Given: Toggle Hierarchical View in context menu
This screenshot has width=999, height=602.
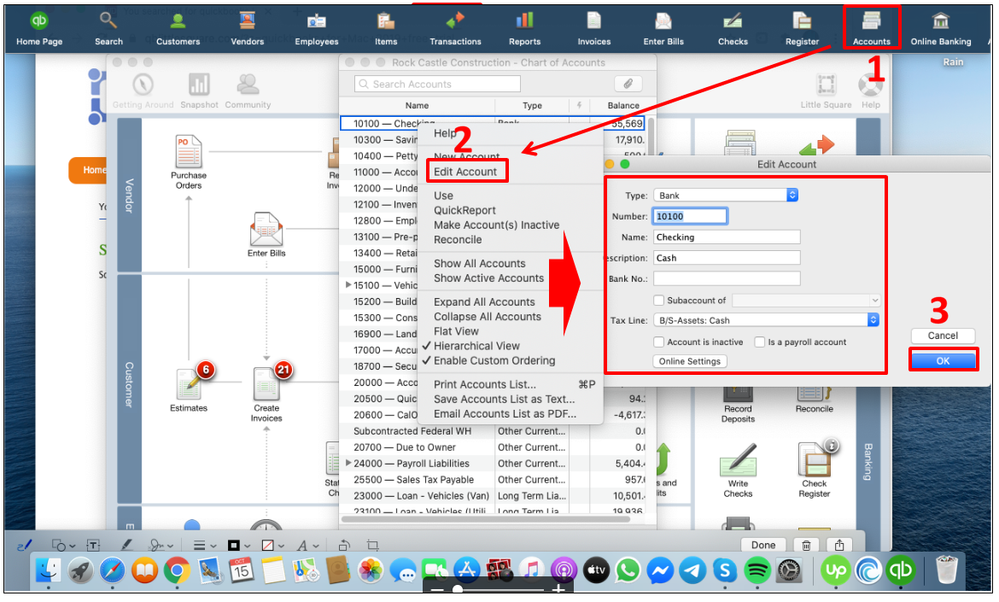Looking at the screenshot, I should click(477, 346).
